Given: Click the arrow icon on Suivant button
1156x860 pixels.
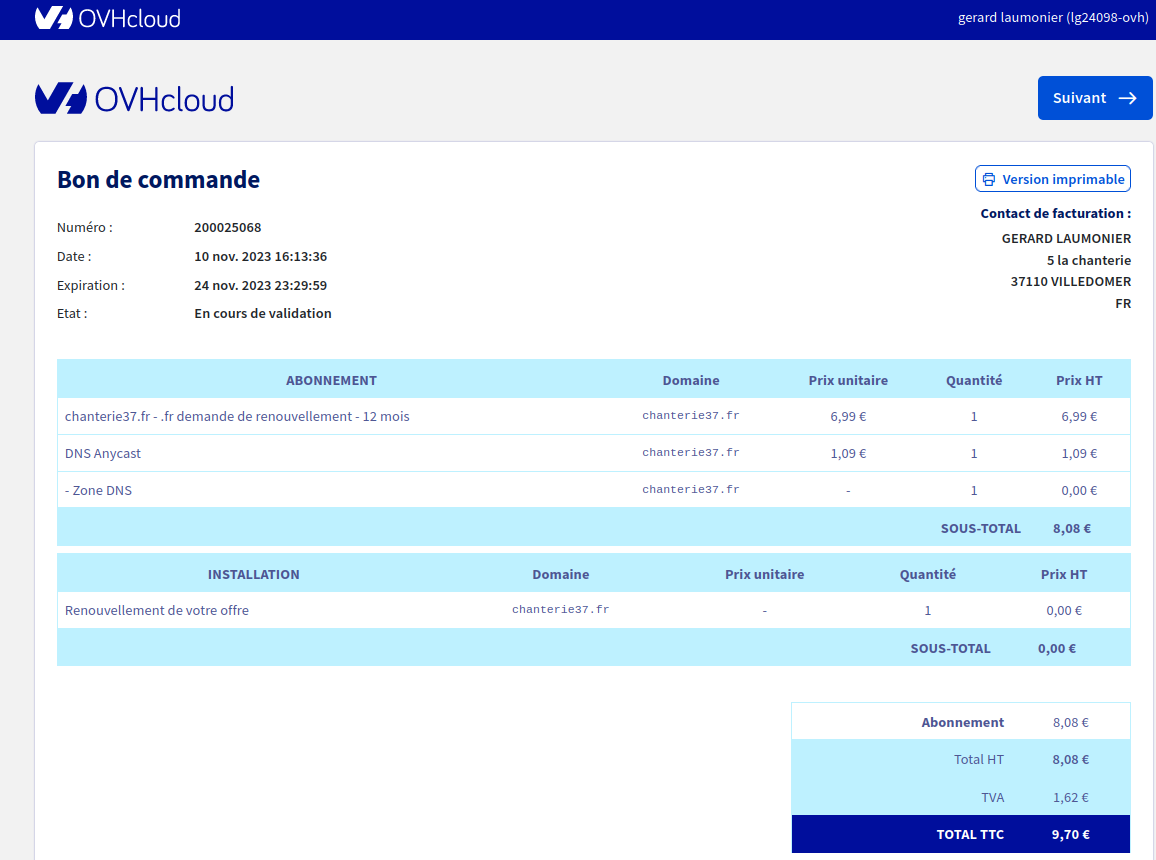Looking at the screenshot, I should click(x=1127, y=98).
